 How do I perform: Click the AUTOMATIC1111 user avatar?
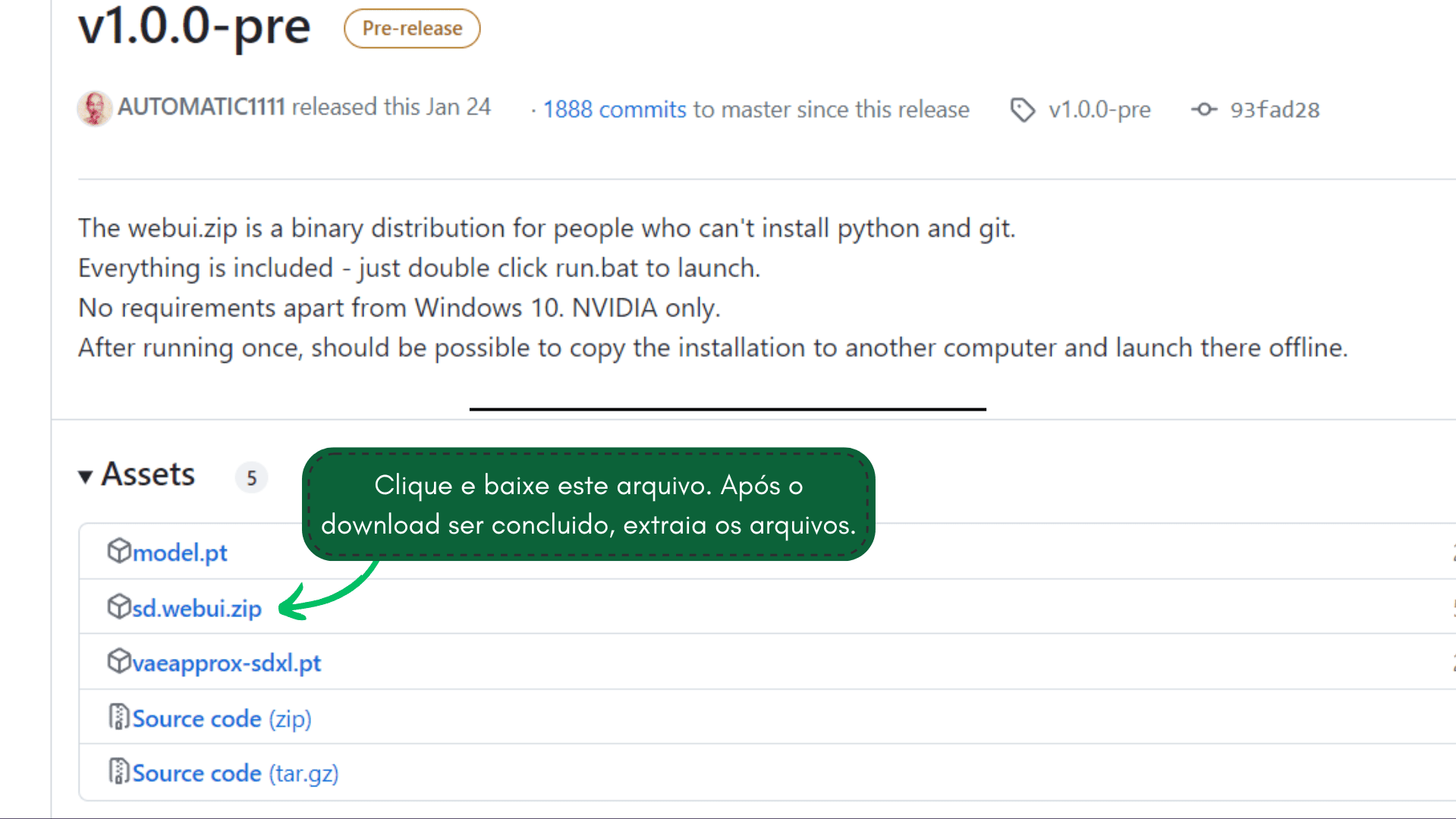[x=95, y=109]
